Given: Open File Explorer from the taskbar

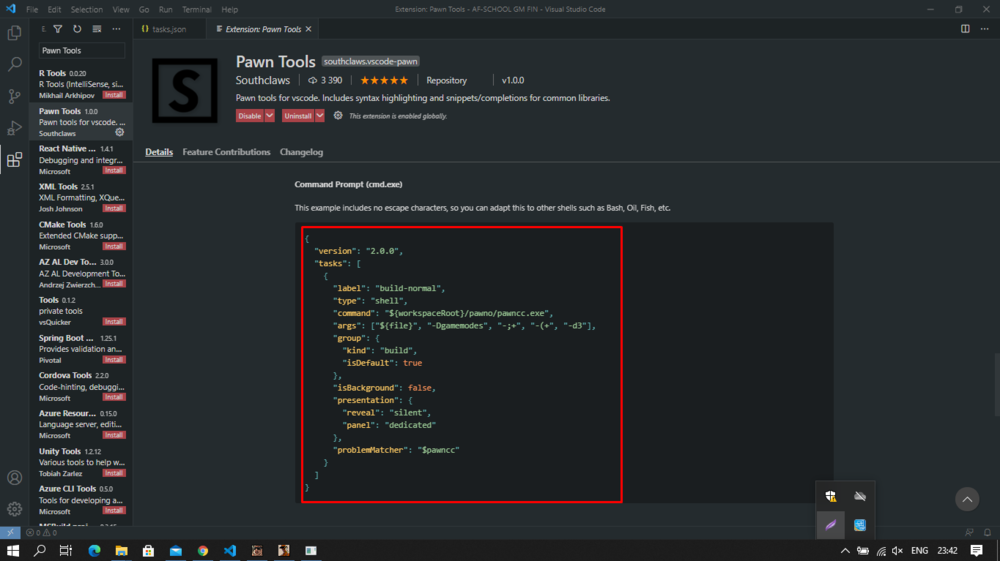Looking at the screenshot, I should point(121,550).
